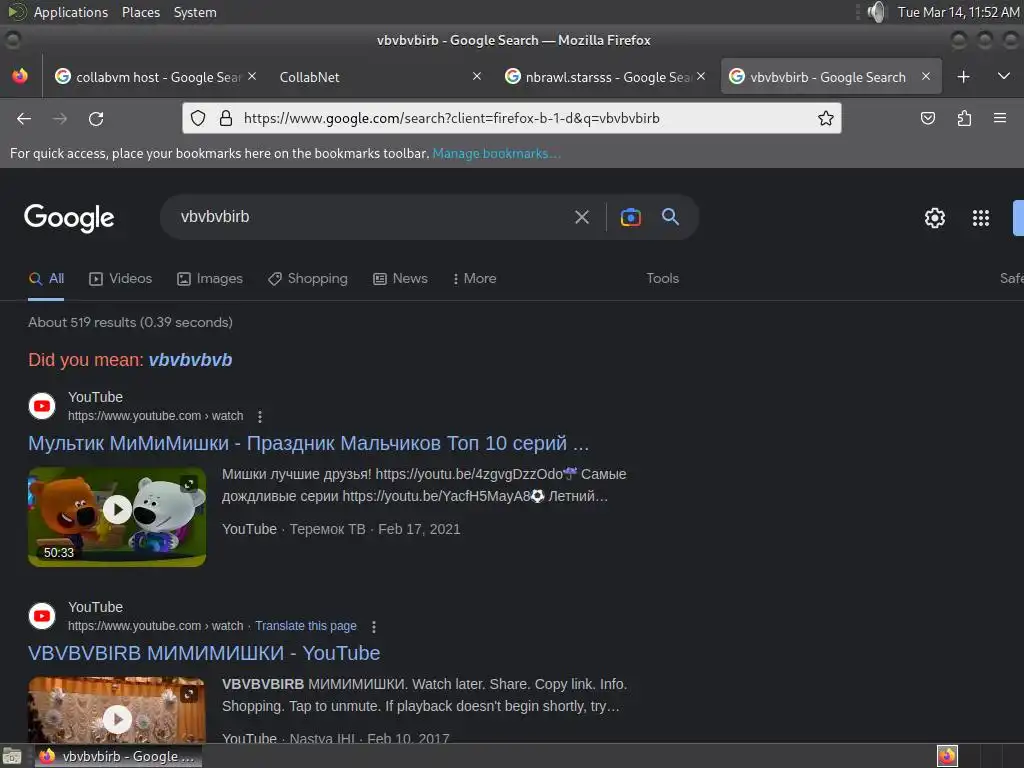Play the 50:33 bears video thumbnail
1024x768 pixels.
point(117,517)
